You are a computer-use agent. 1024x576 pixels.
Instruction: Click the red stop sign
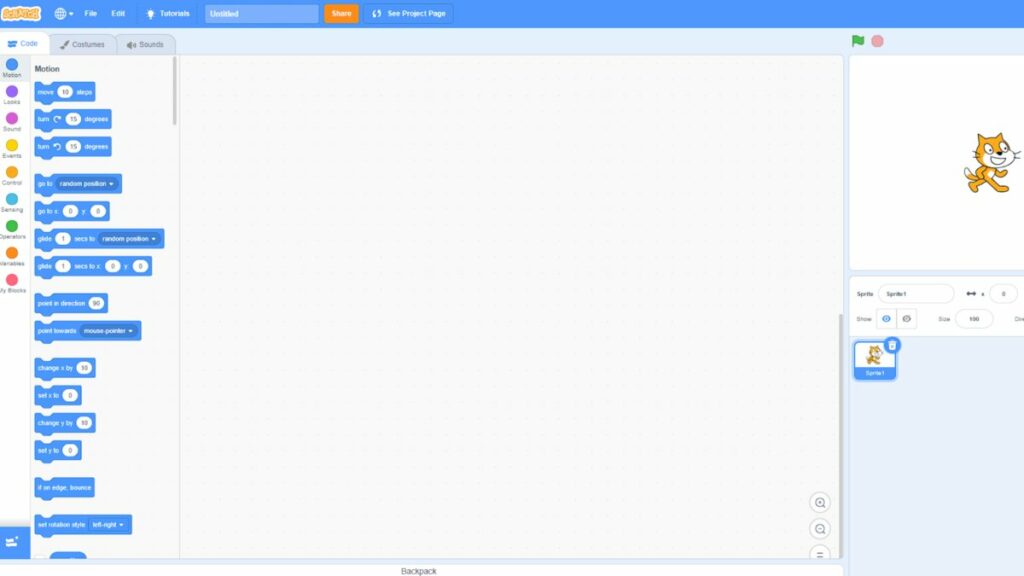click(876, 42)
